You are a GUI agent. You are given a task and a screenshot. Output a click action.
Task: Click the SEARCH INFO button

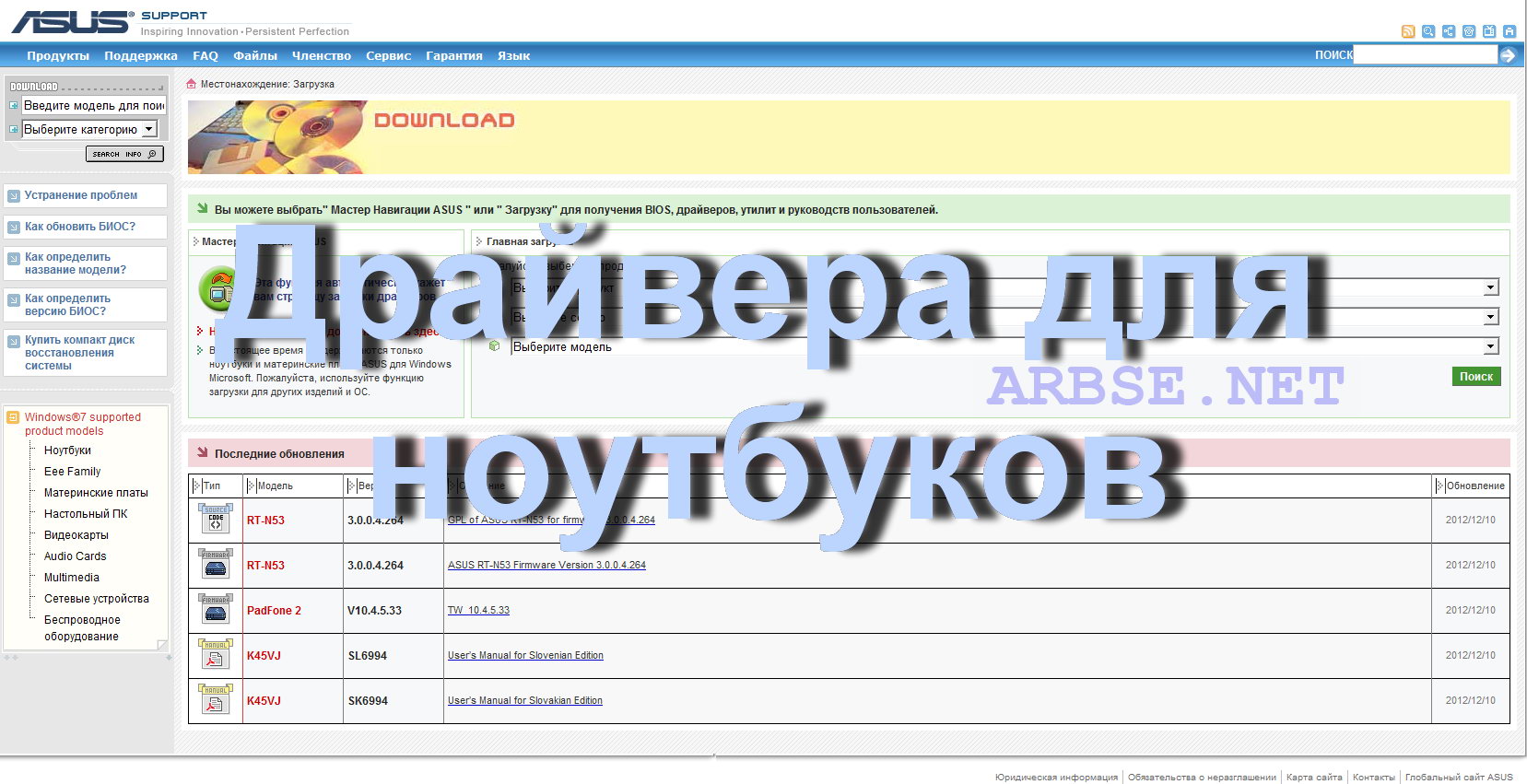pos(124,154)
